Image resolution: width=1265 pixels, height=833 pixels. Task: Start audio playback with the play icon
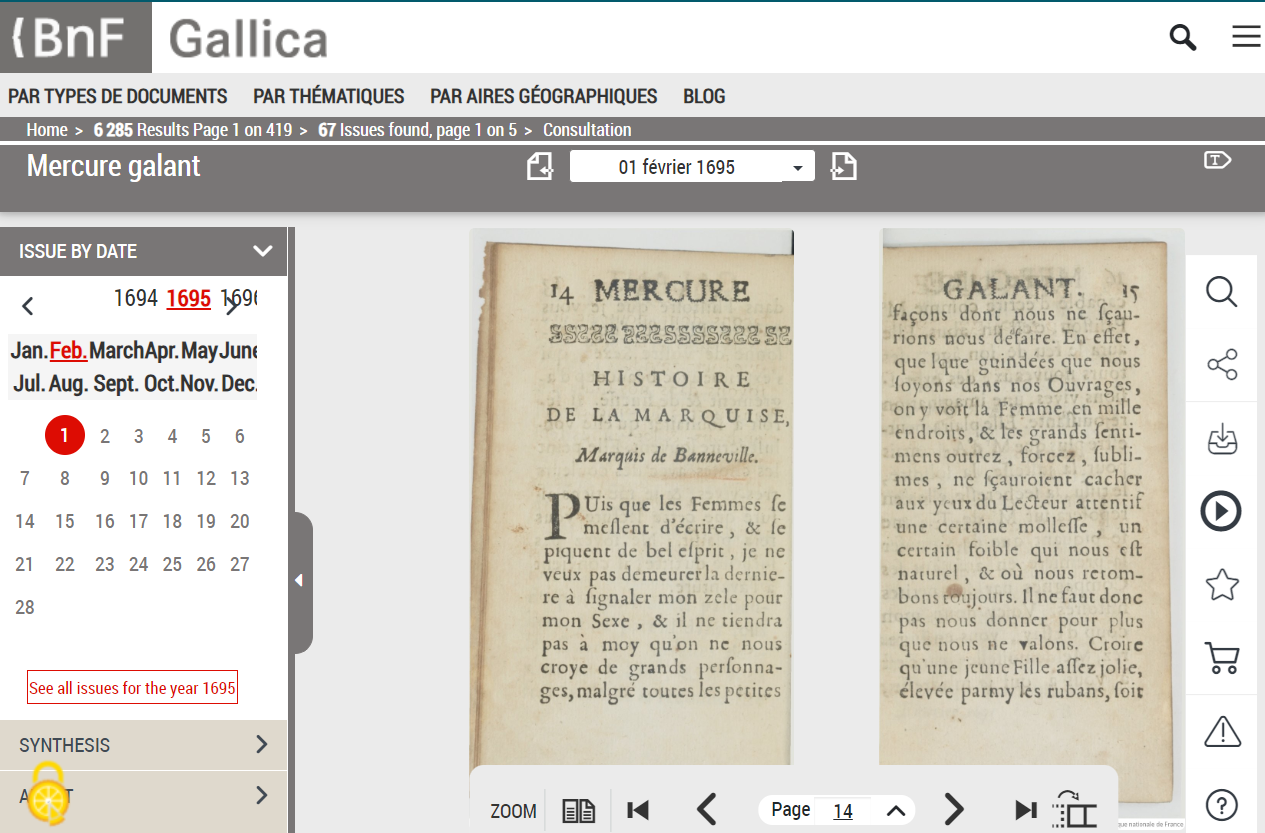pos(1221,511)
